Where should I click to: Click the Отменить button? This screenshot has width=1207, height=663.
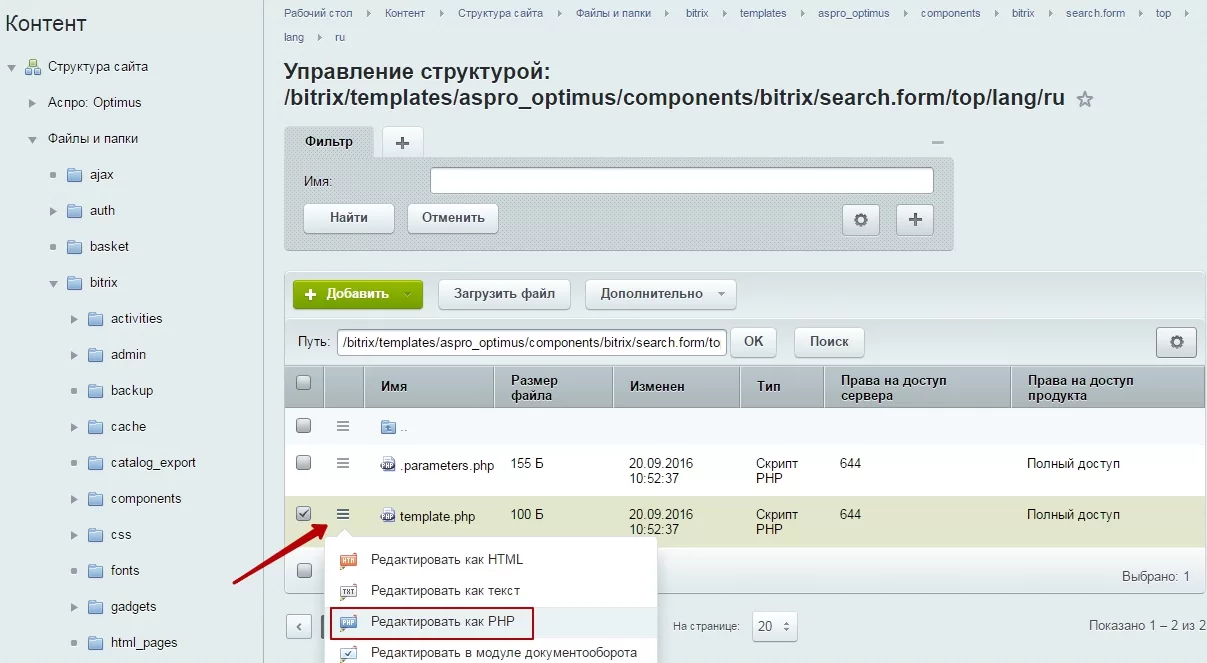click(453, 217)
